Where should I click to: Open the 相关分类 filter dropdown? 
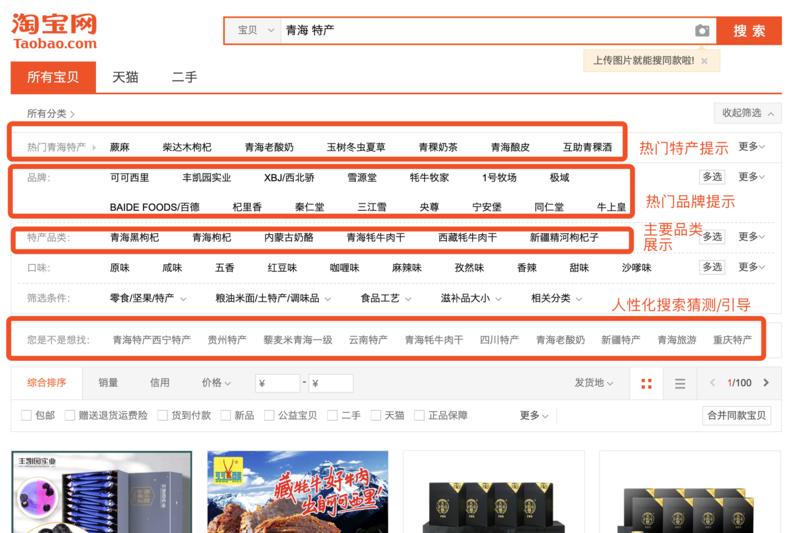coord(556,298)
